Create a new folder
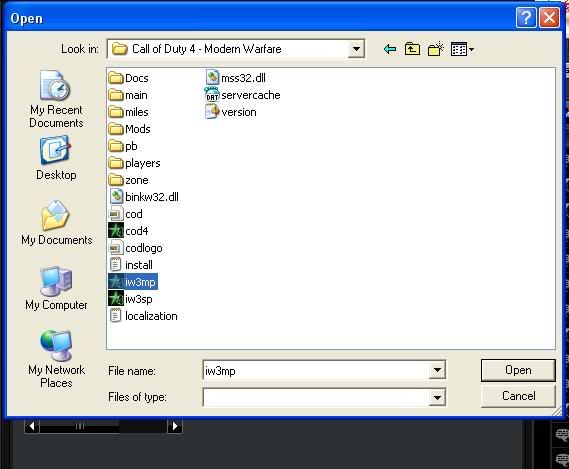This screenshot has height=469, width=569. 436,49
